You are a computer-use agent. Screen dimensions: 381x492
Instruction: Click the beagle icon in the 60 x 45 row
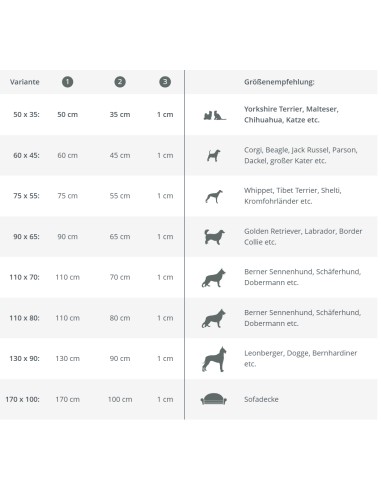[214, 155]
